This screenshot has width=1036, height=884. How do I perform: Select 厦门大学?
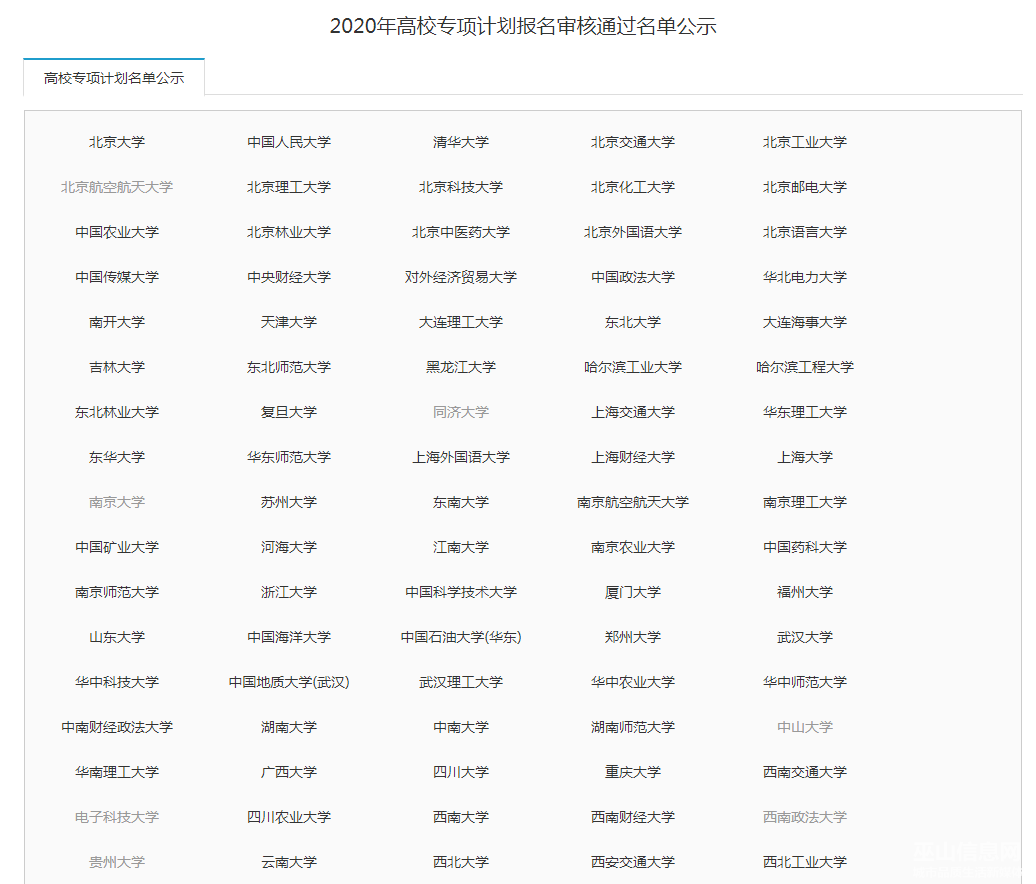[x=632, y=591]
